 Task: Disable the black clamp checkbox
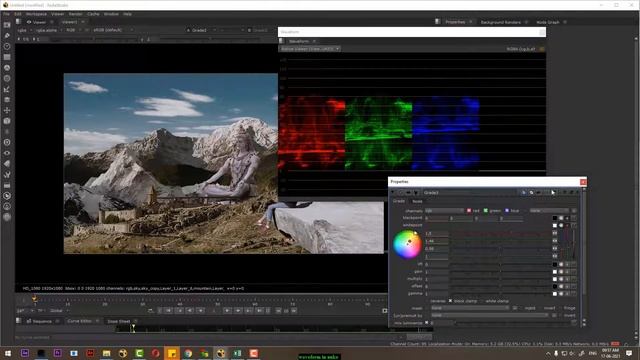[x=450, y=301]
